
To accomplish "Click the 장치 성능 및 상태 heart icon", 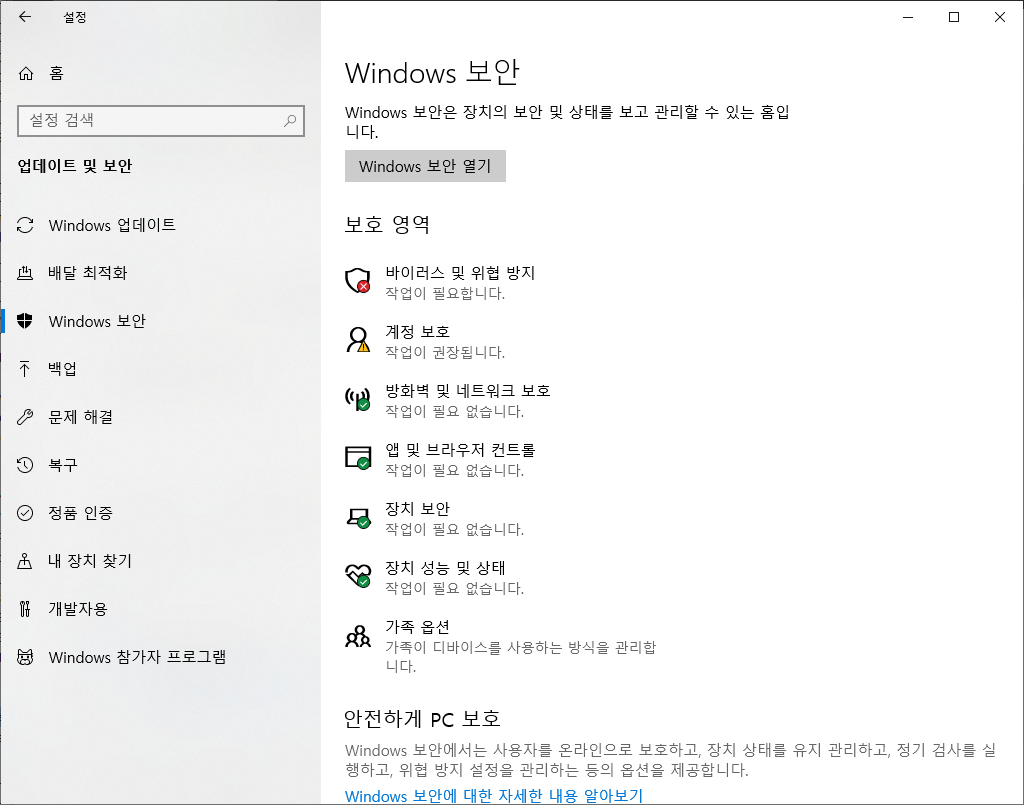I will [x=357, y=575].
